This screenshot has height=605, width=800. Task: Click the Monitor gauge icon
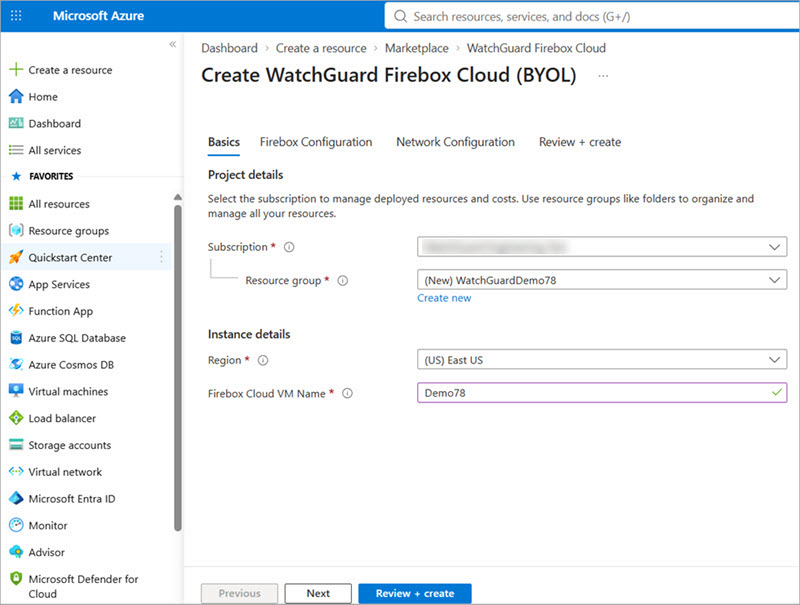click(16, 525)
